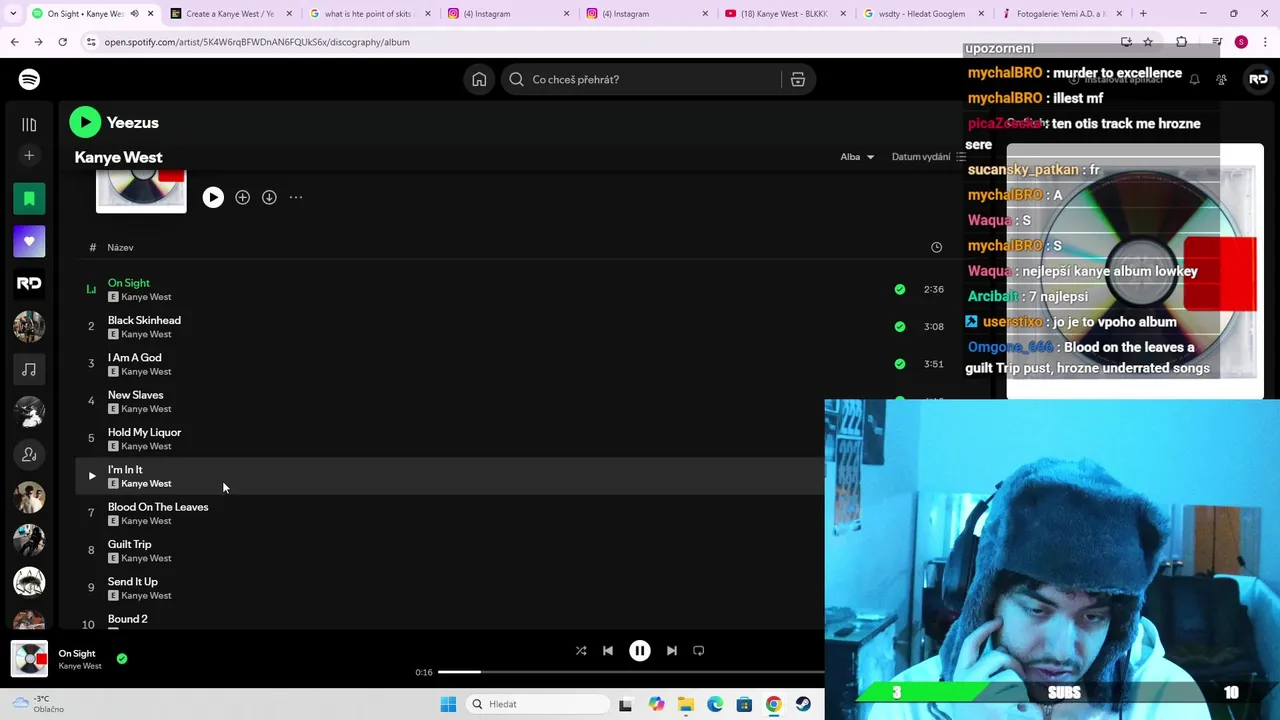Download the Yeezus album
Image resolution: width=1280 pixels, height=720 pixels.
coord(269,197)
